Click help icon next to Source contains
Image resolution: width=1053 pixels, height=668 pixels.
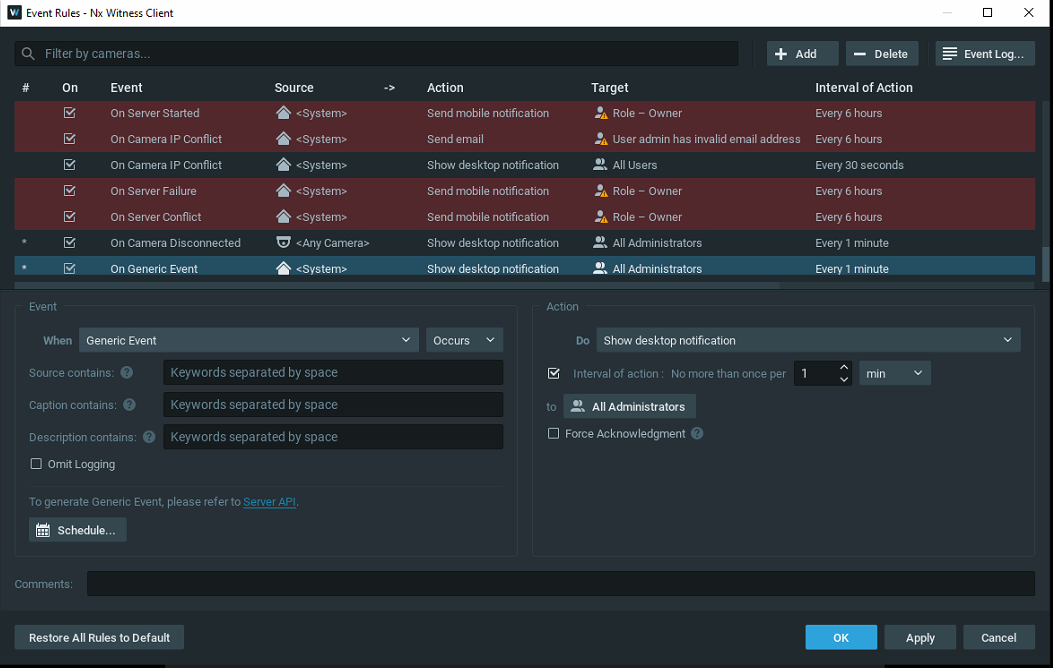point(127,373)
